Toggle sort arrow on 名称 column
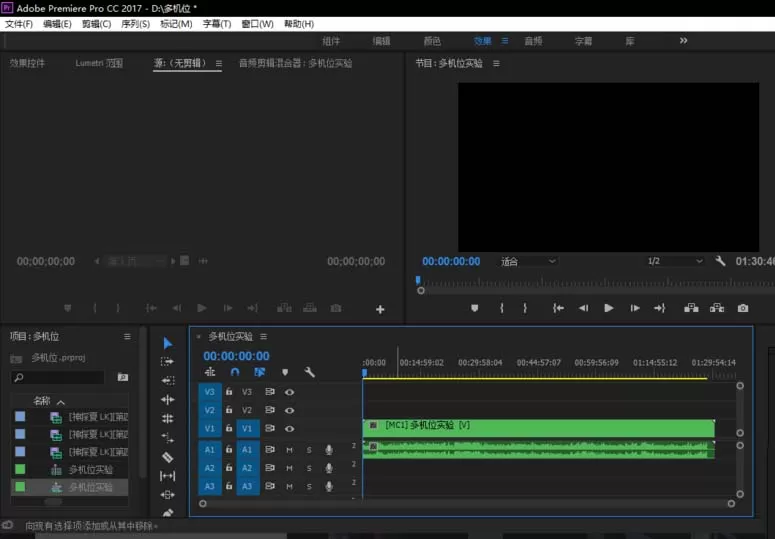 pos(61,402)
